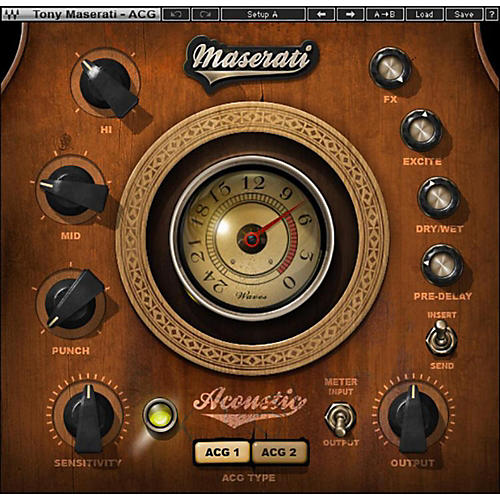
Task: Select the ACG 1 type button
Action: click(222, 452)
